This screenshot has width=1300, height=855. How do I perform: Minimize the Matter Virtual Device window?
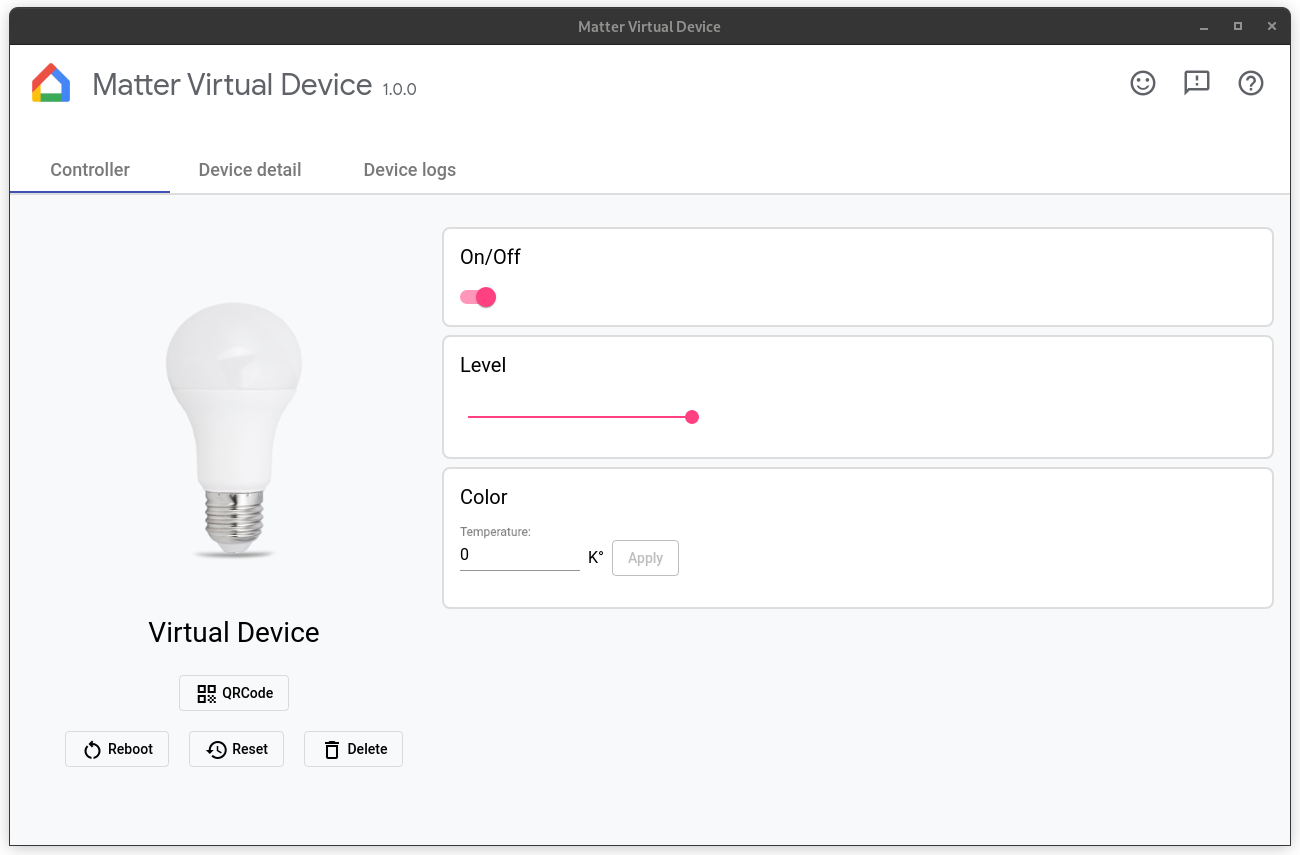[x=1203, y=26]
